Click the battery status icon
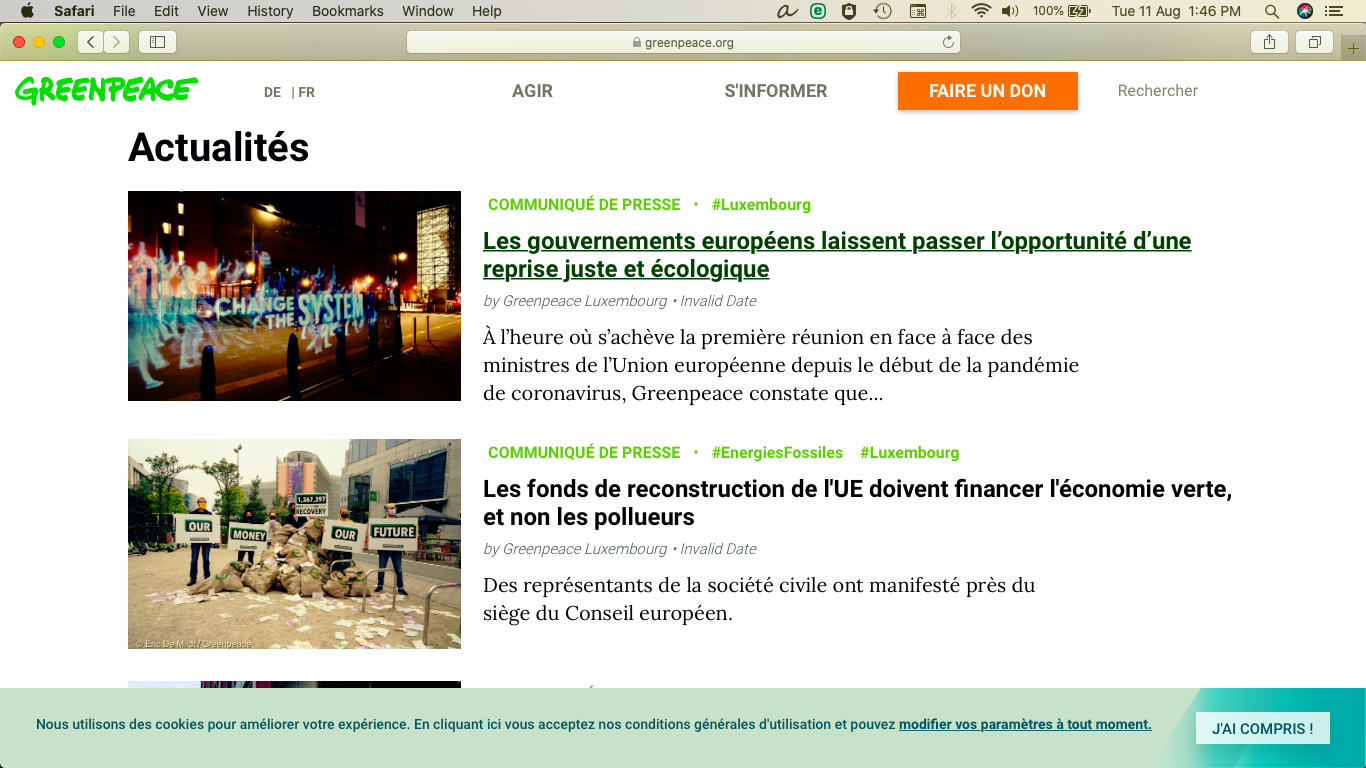1366x768 pixels. (1078, 11)
